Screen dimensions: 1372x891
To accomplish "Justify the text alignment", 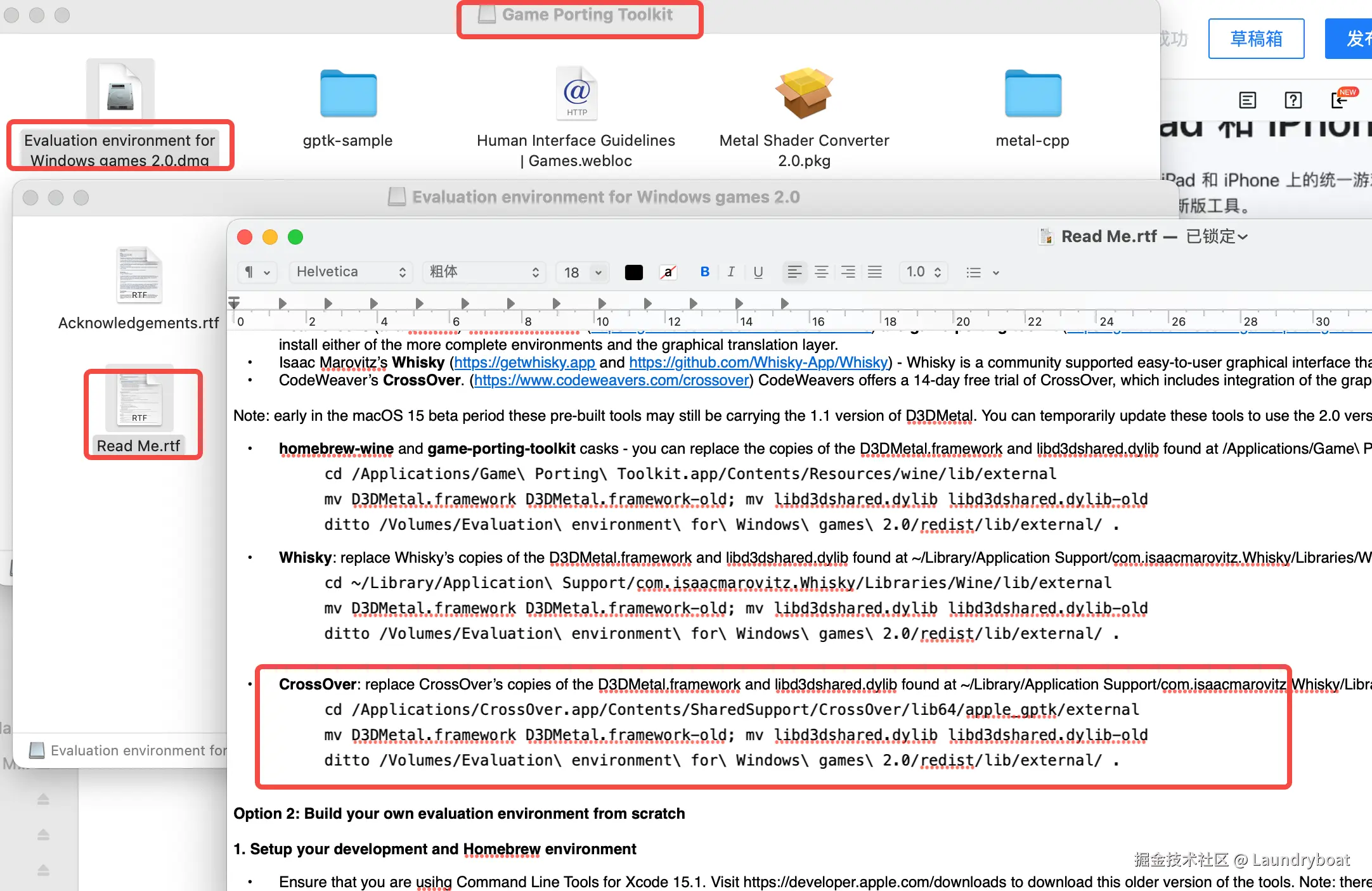I will point(874,272).
